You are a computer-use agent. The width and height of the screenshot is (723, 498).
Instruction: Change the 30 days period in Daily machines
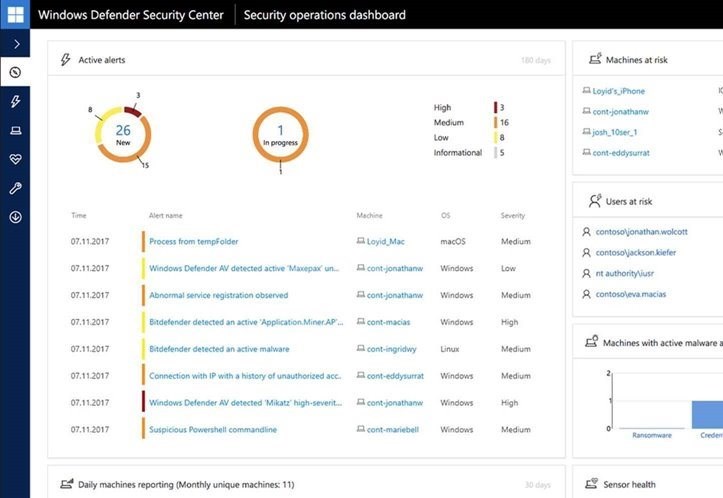(538, 485)
